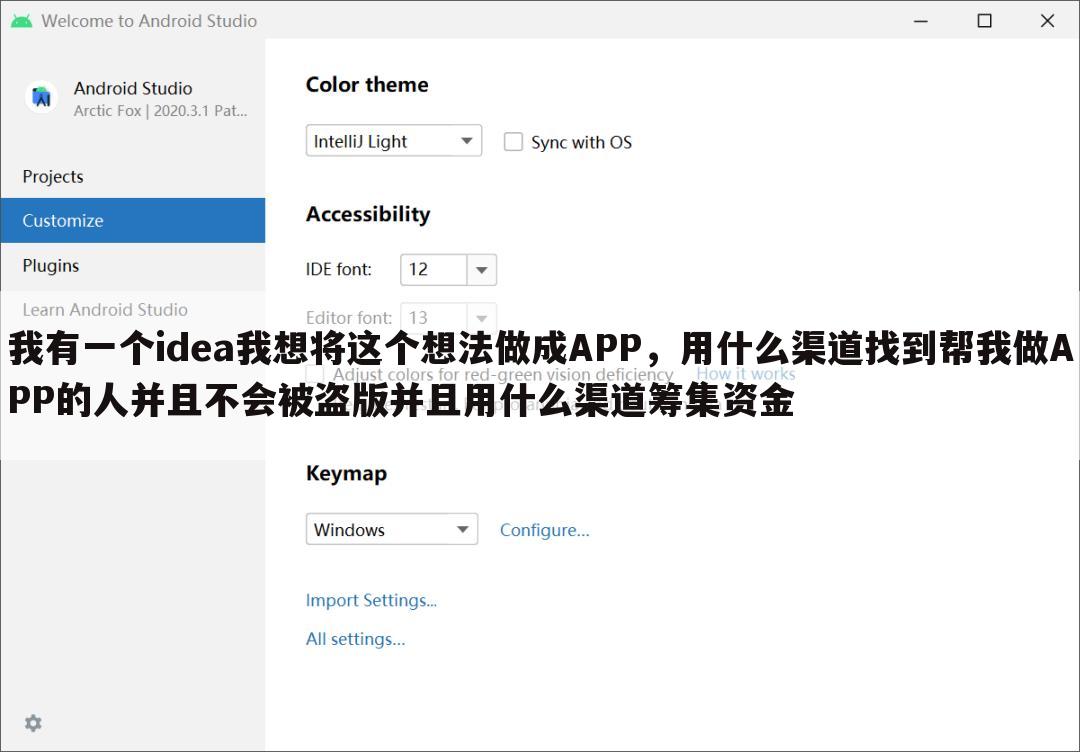The image size is (1080, 752).
Task: Minimize the Welcome window
Action: tap(920, 21)
